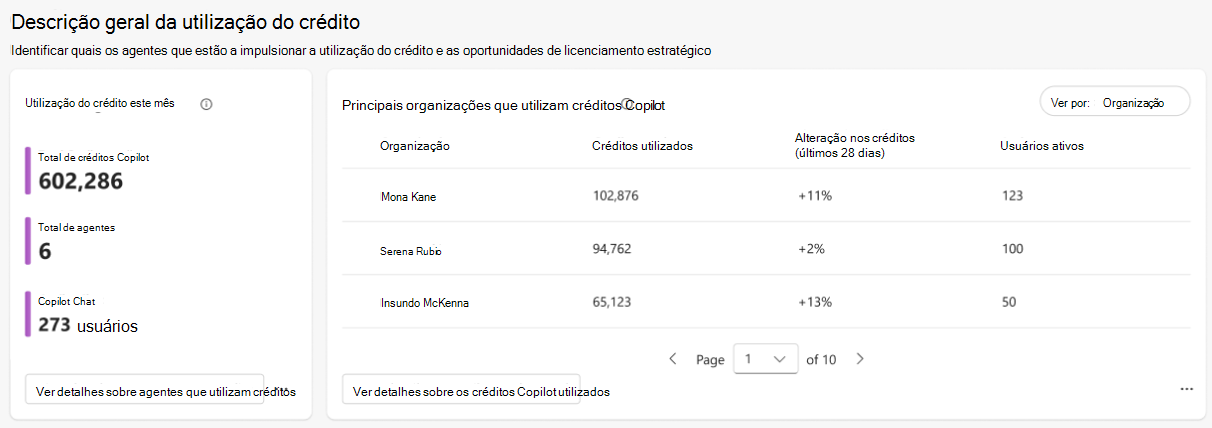1212x428 pixels.
Task: Click the Total de créditos Copilot value 602,286
Action: (x=80, y=181)
